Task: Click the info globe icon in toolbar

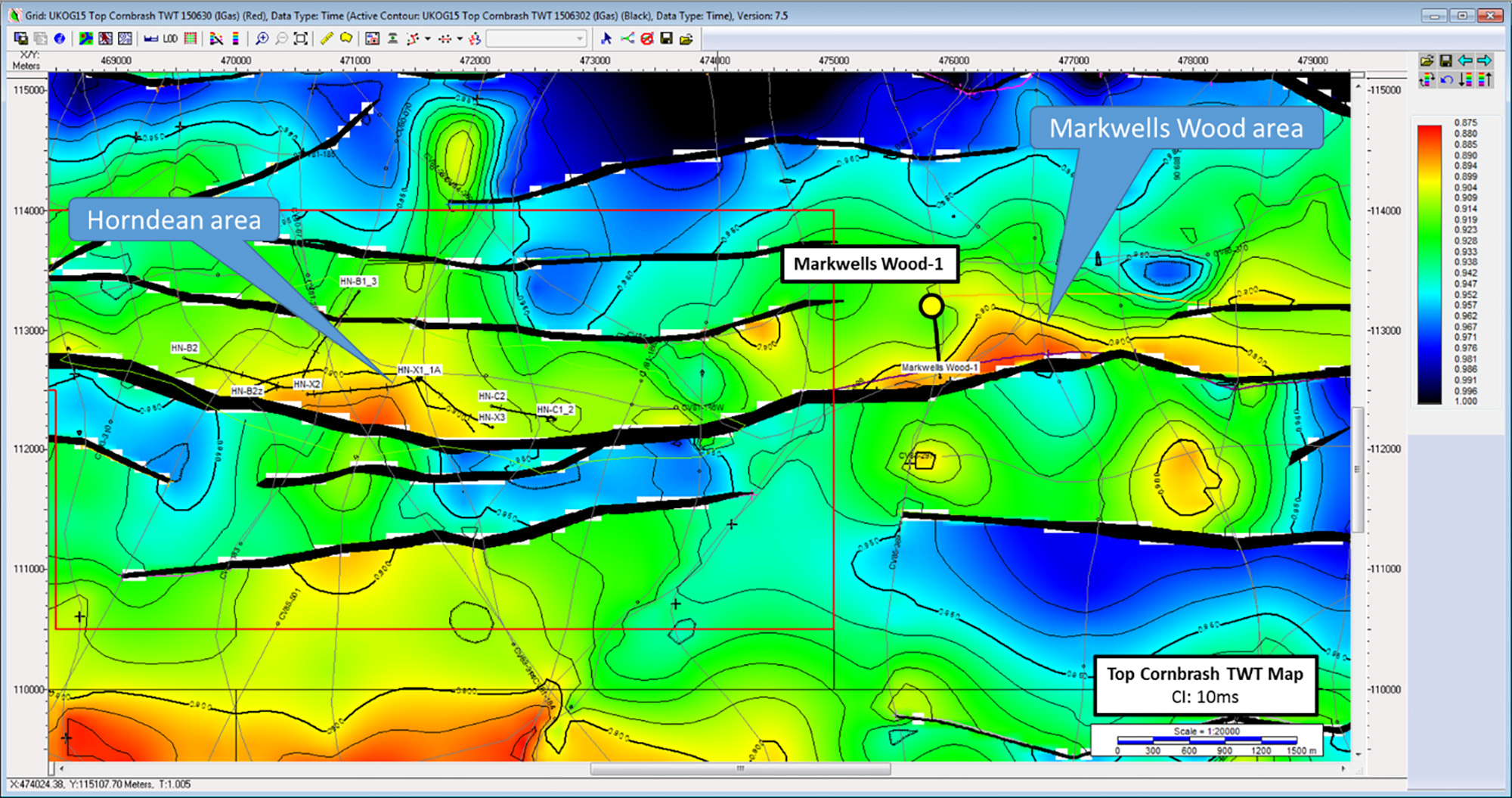Action: click(60, 39)
